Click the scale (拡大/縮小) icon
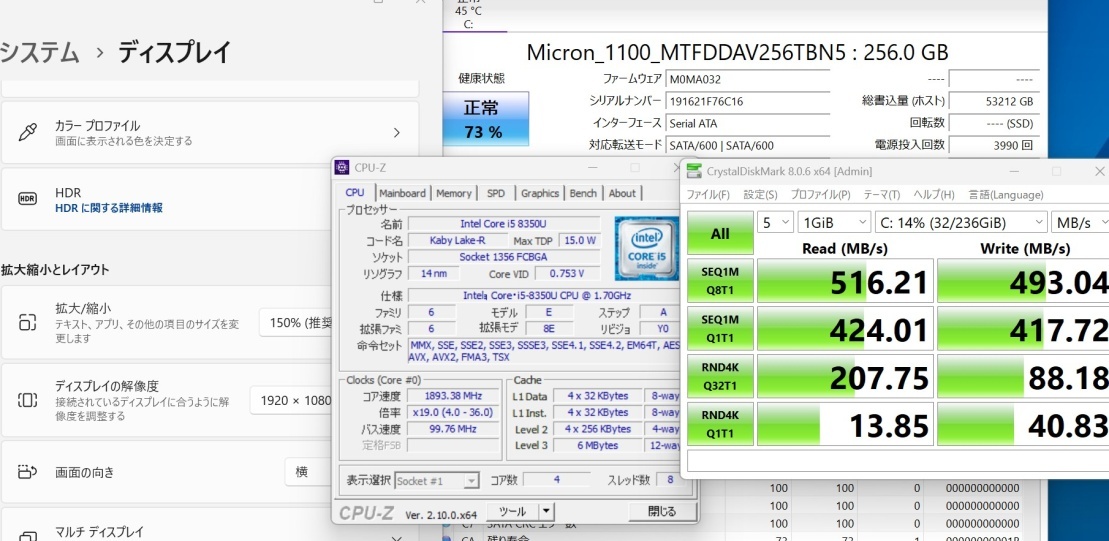 click(x=28, y=322)
